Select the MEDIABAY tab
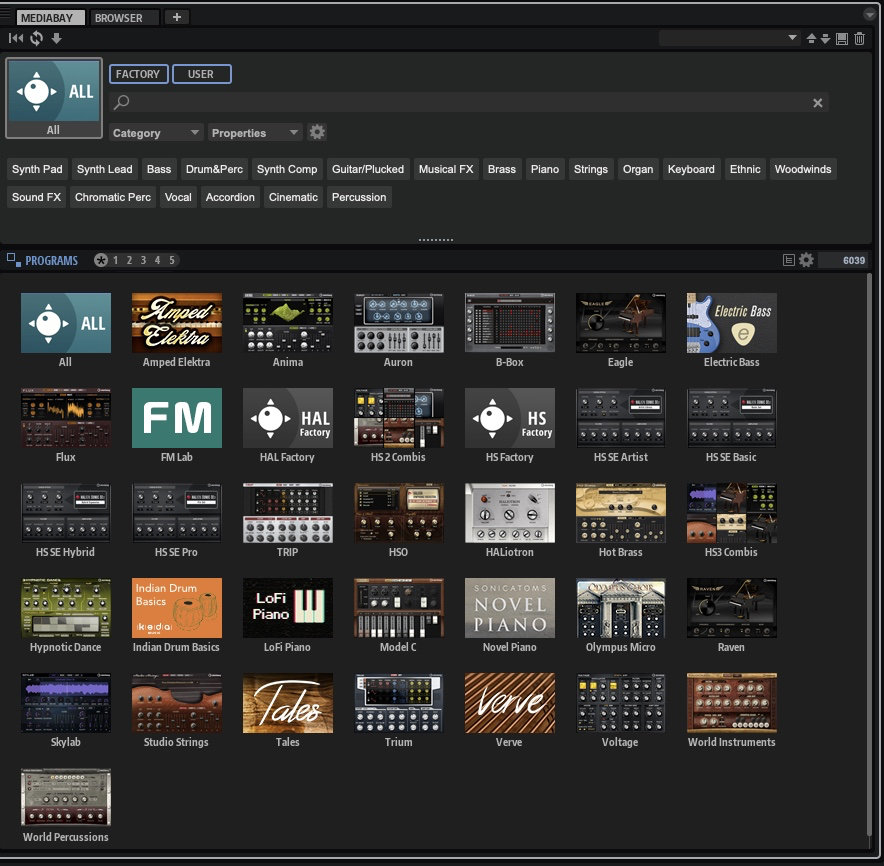The width and height of the screenshot is (884, 866). pyautogui.click(x=51, y=17)
